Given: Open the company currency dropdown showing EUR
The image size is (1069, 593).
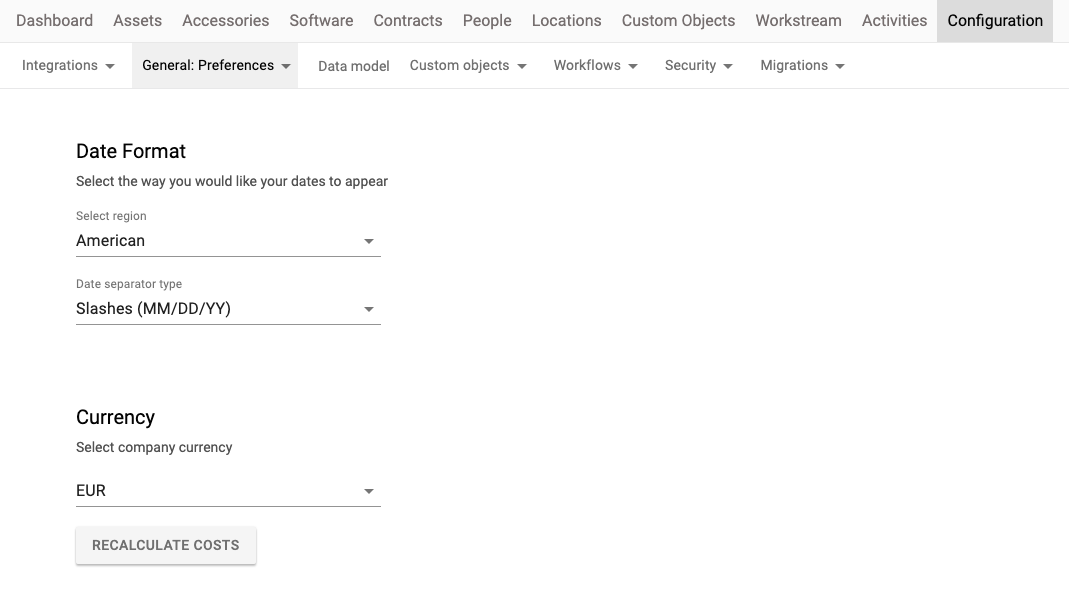Looking at the screenshot, I should pyautogui.click(x=228, y=491).
